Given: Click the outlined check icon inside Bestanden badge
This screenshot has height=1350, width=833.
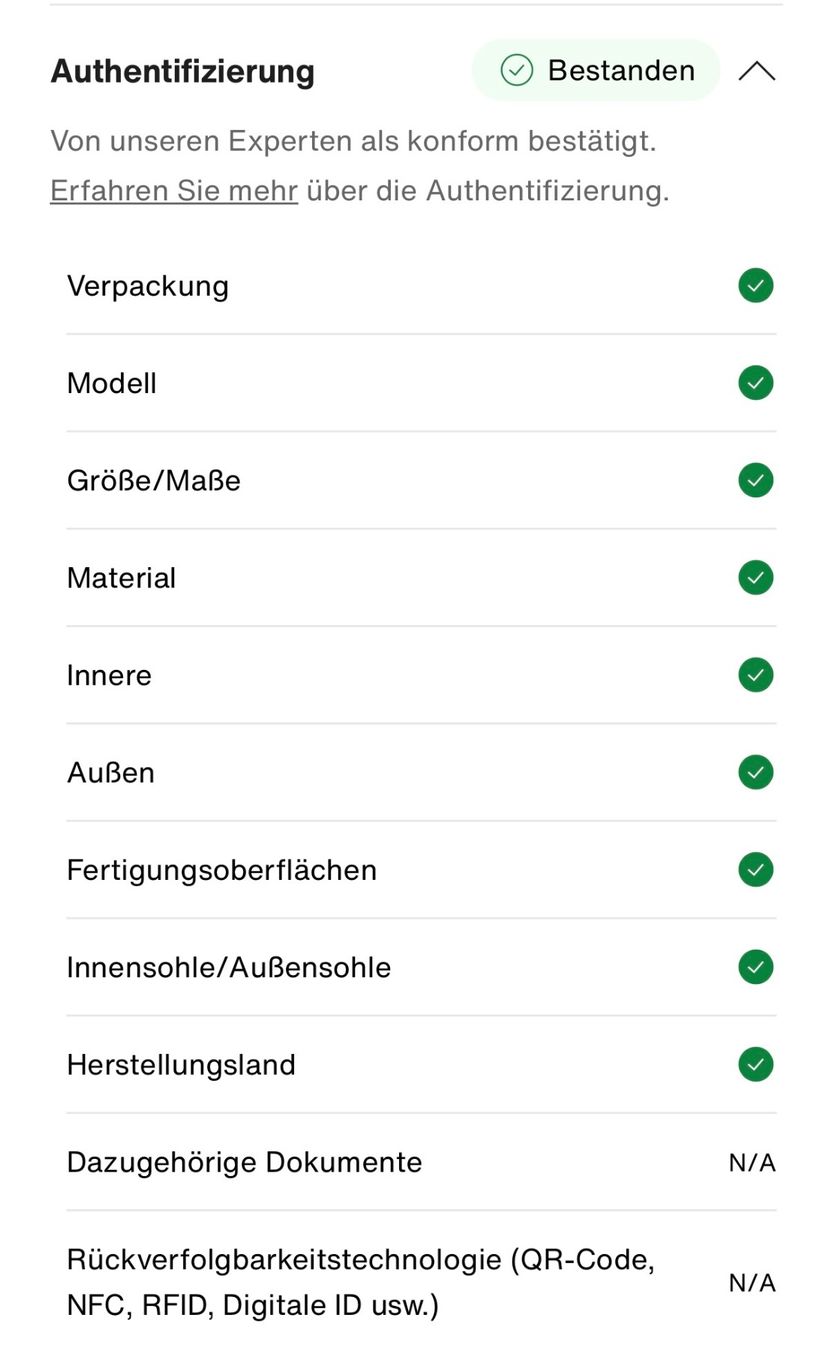Looking at the screenshot, I should click(x=516, y=70).
